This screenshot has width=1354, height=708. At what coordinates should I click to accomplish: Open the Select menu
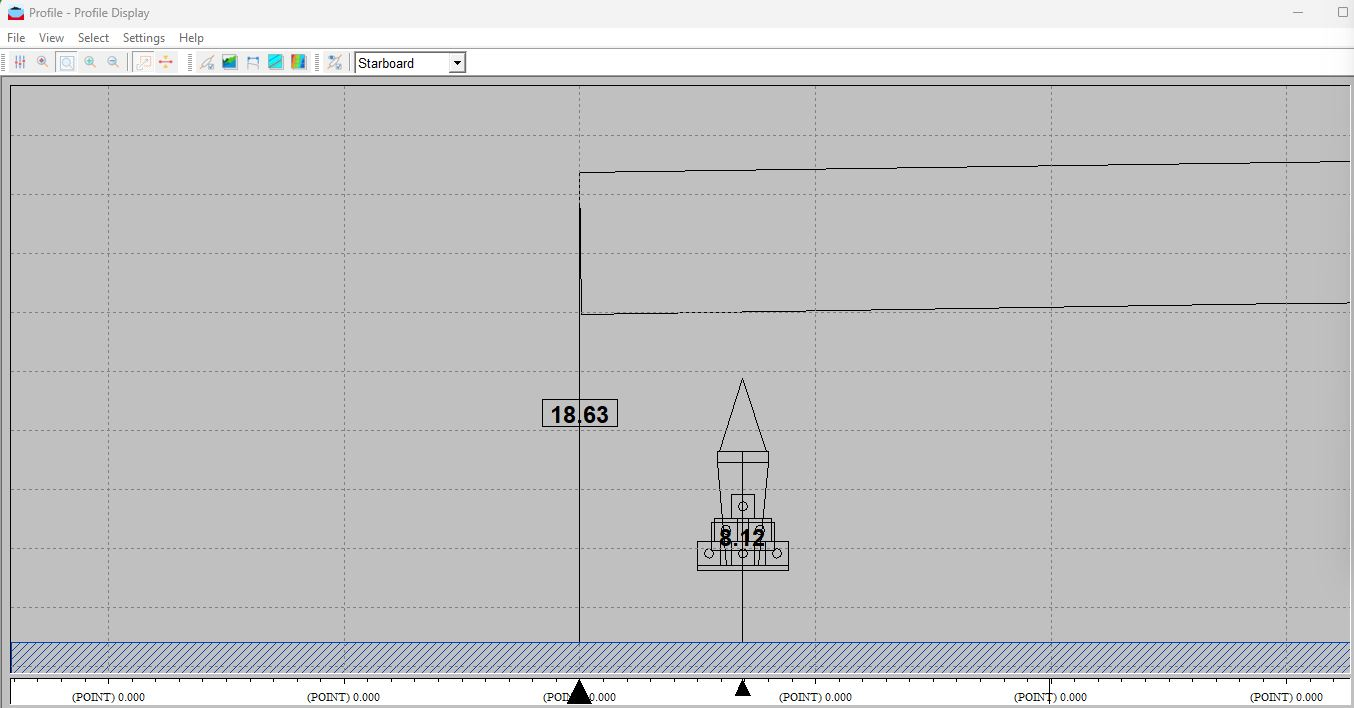[93, 38]
